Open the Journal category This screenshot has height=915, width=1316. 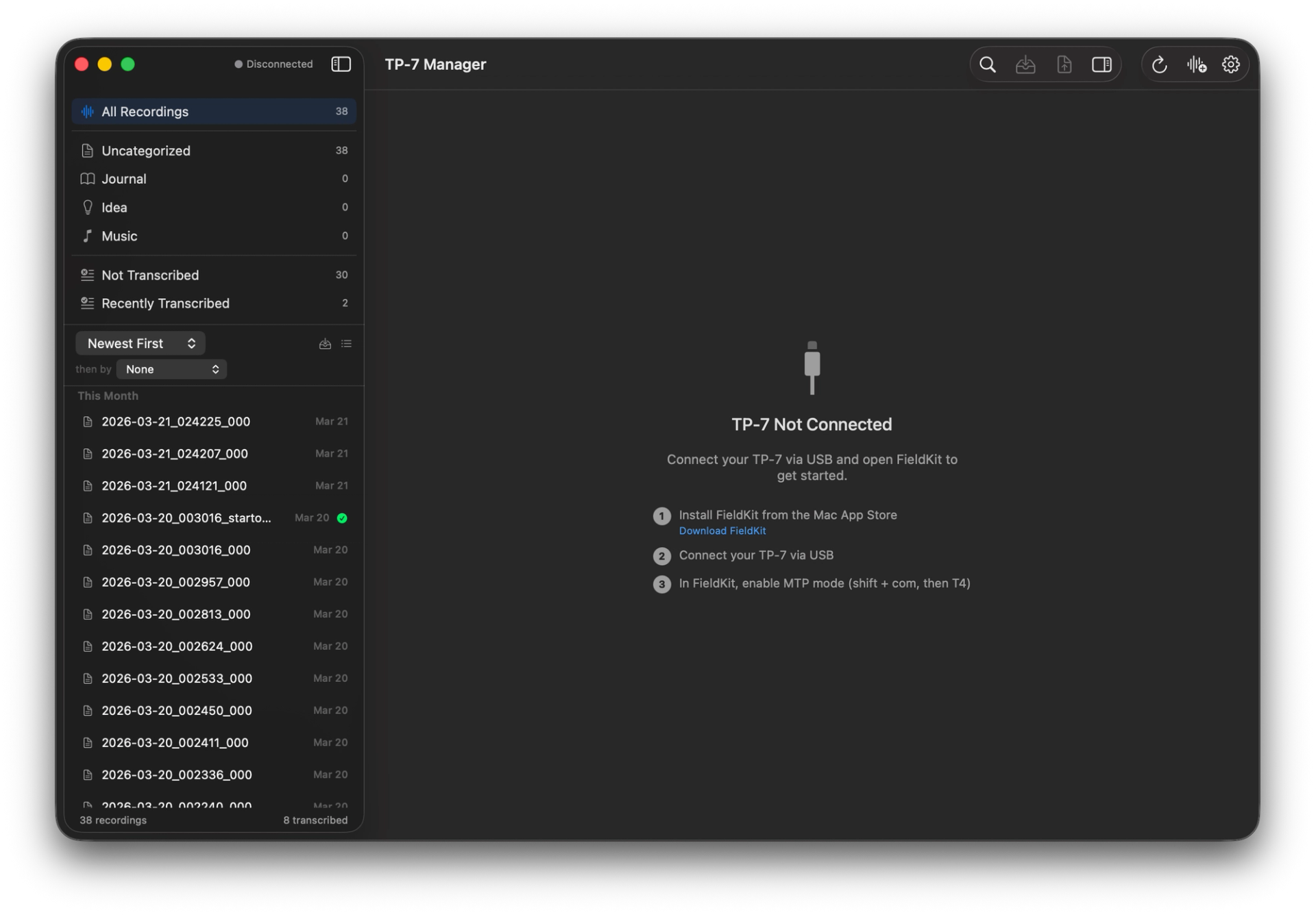214,178
